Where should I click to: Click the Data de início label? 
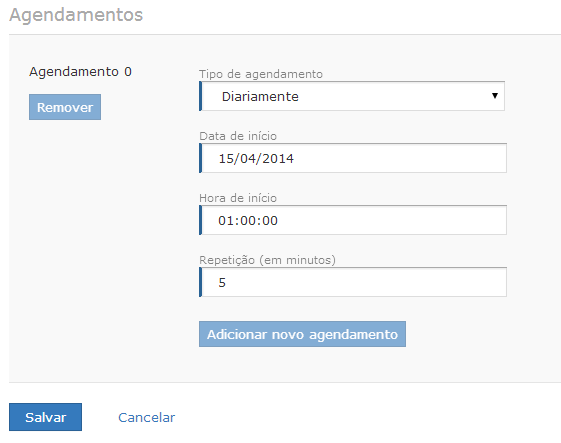(x=238, y=136)
